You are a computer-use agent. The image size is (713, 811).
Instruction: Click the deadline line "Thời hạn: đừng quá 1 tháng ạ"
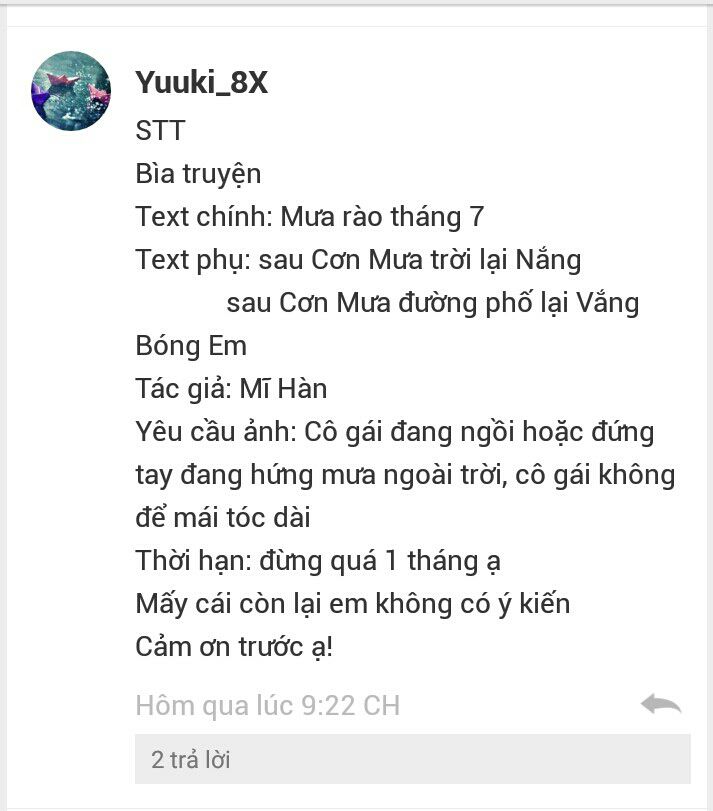pyautogui.click(x=318, y=561)
